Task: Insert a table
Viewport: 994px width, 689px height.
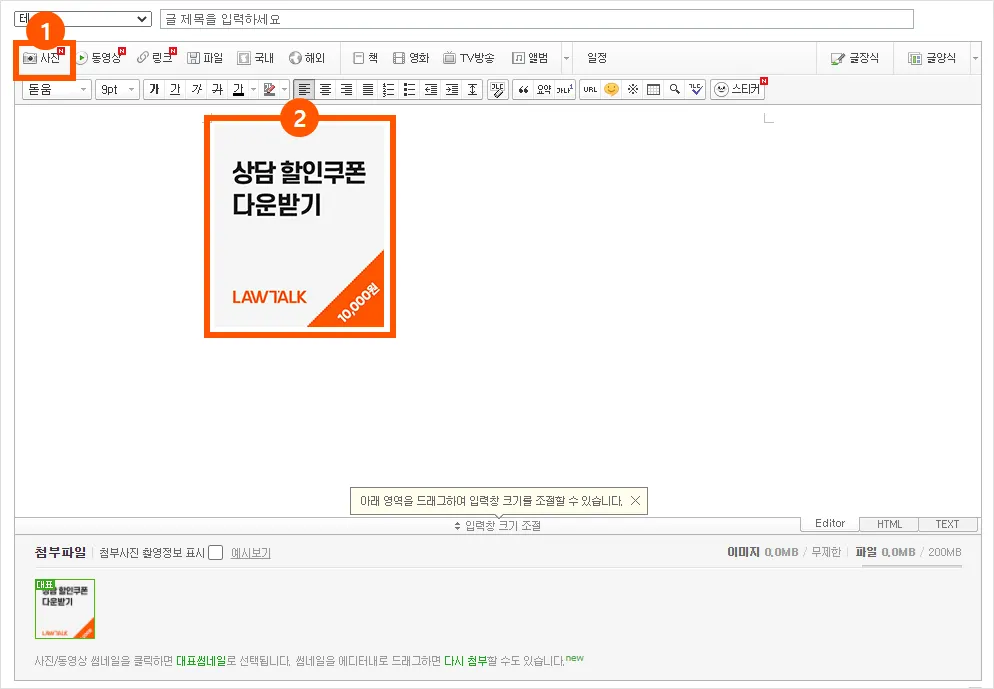Action: coord(653,89)
